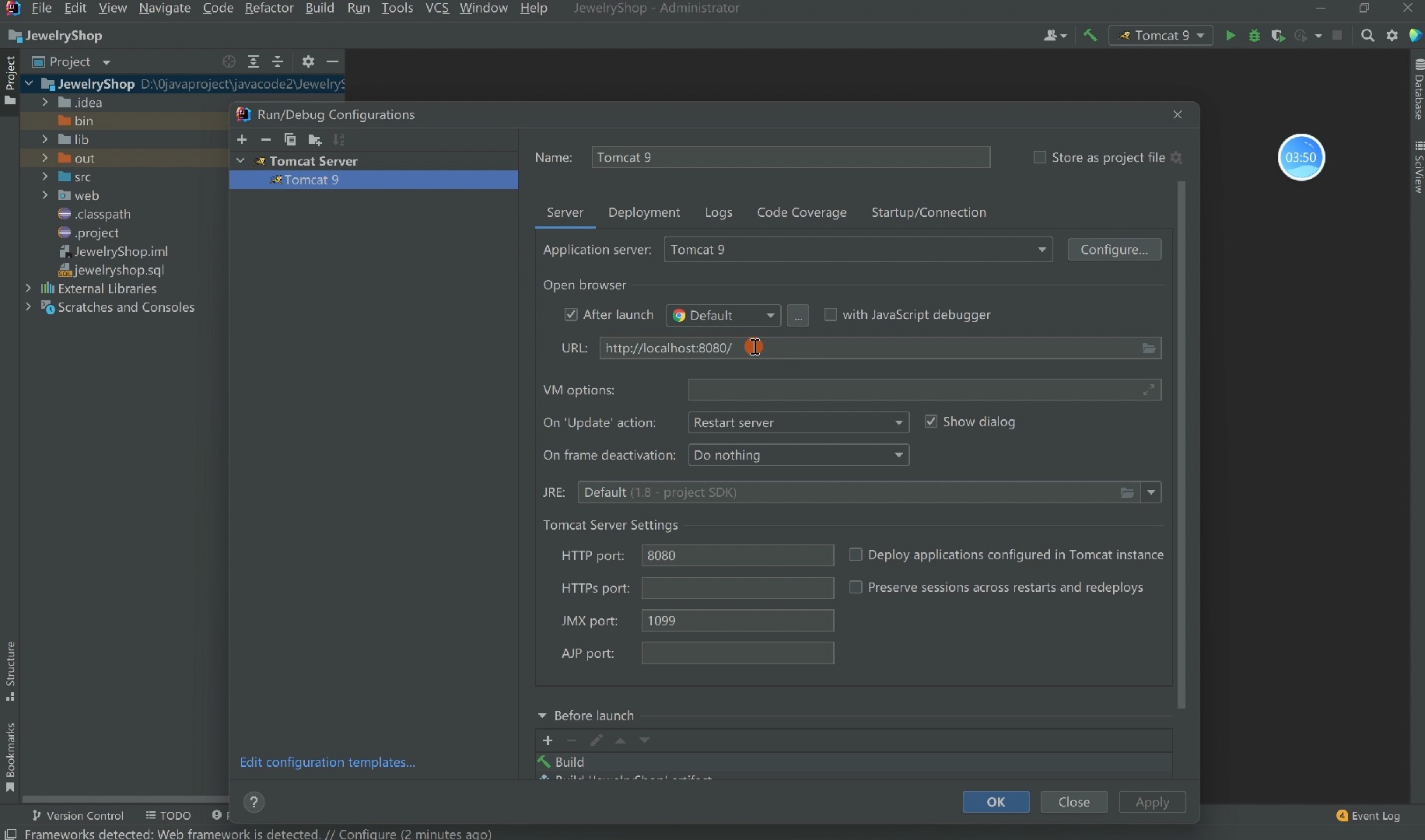1425x840 pixels.
Task: Enable with JavaScript debugger checkbox
Action: click(x=831, y=314)
